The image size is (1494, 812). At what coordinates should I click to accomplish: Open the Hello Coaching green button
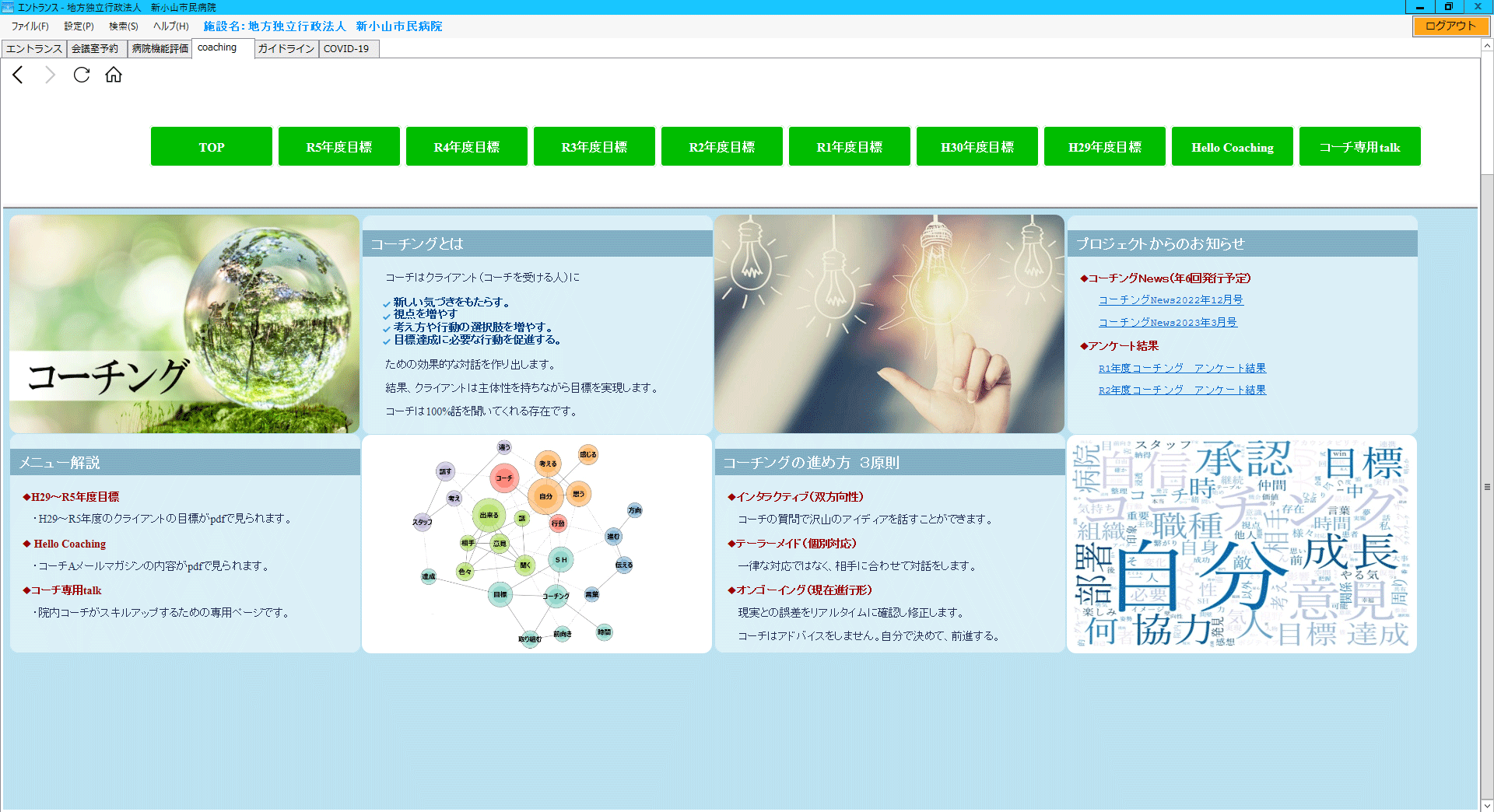coord(1232,147)
